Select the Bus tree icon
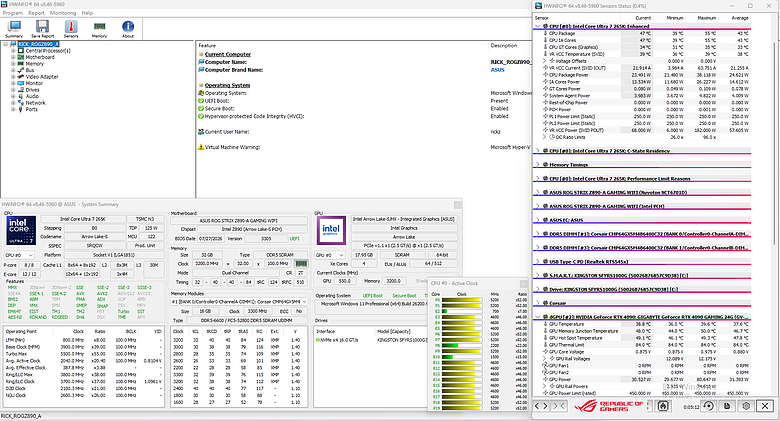This screenshot has height=421, width=780. (x=21, y=70)
